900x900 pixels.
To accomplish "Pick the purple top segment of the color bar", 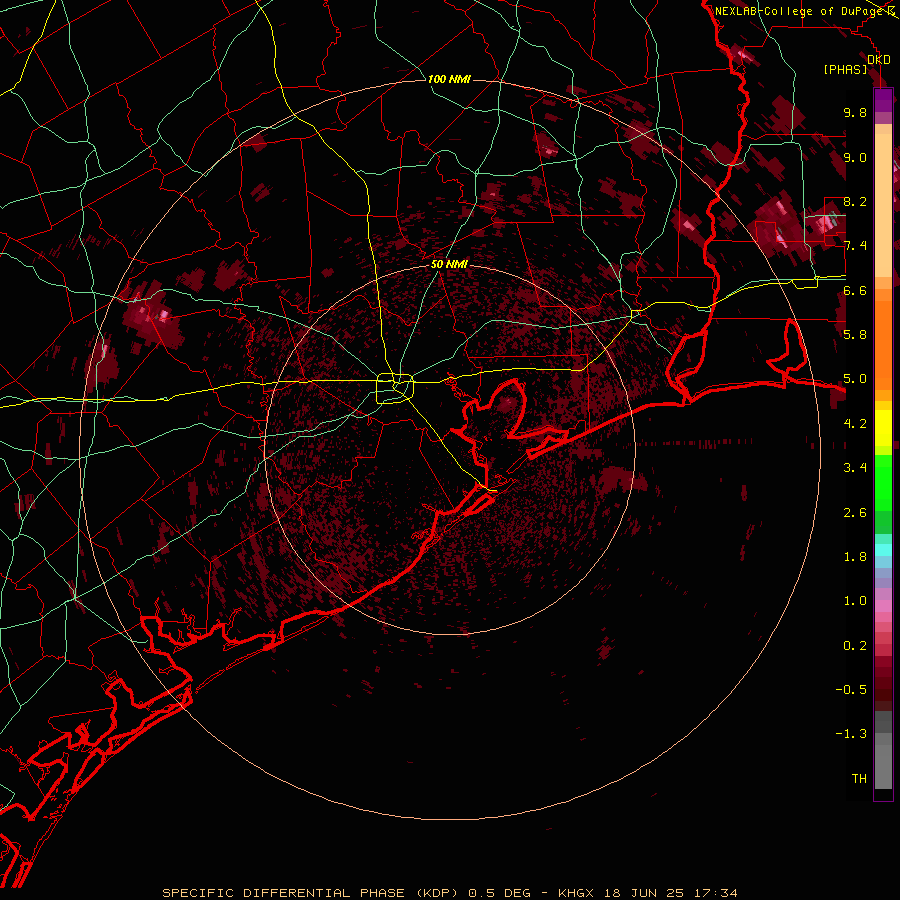I will (x=883, y=100).
